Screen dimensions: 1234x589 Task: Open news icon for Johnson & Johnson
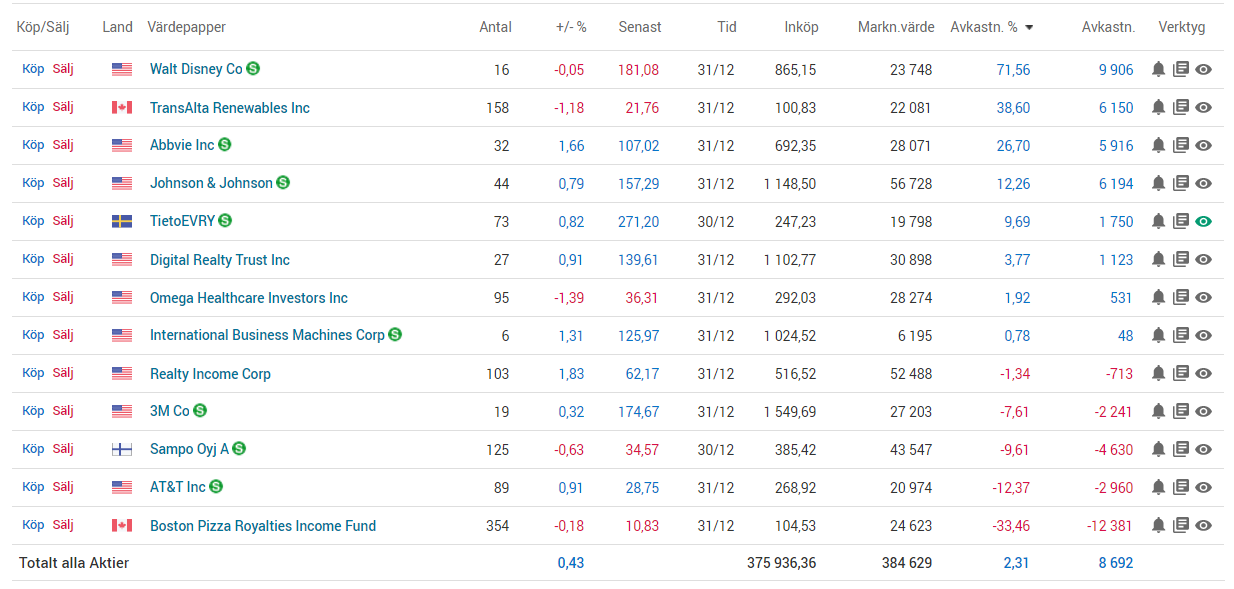pyautogui.click(x=1181, y=183)
